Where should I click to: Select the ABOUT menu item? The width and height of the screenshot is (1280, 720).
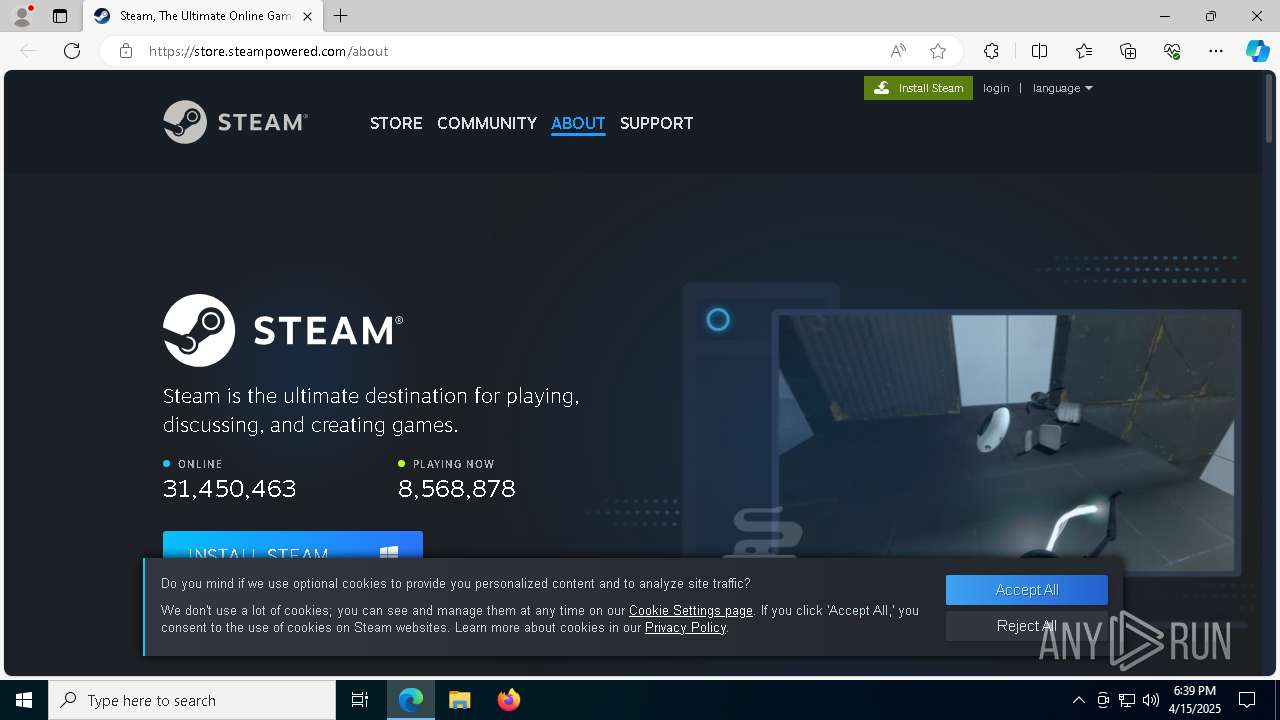point(578,123)
